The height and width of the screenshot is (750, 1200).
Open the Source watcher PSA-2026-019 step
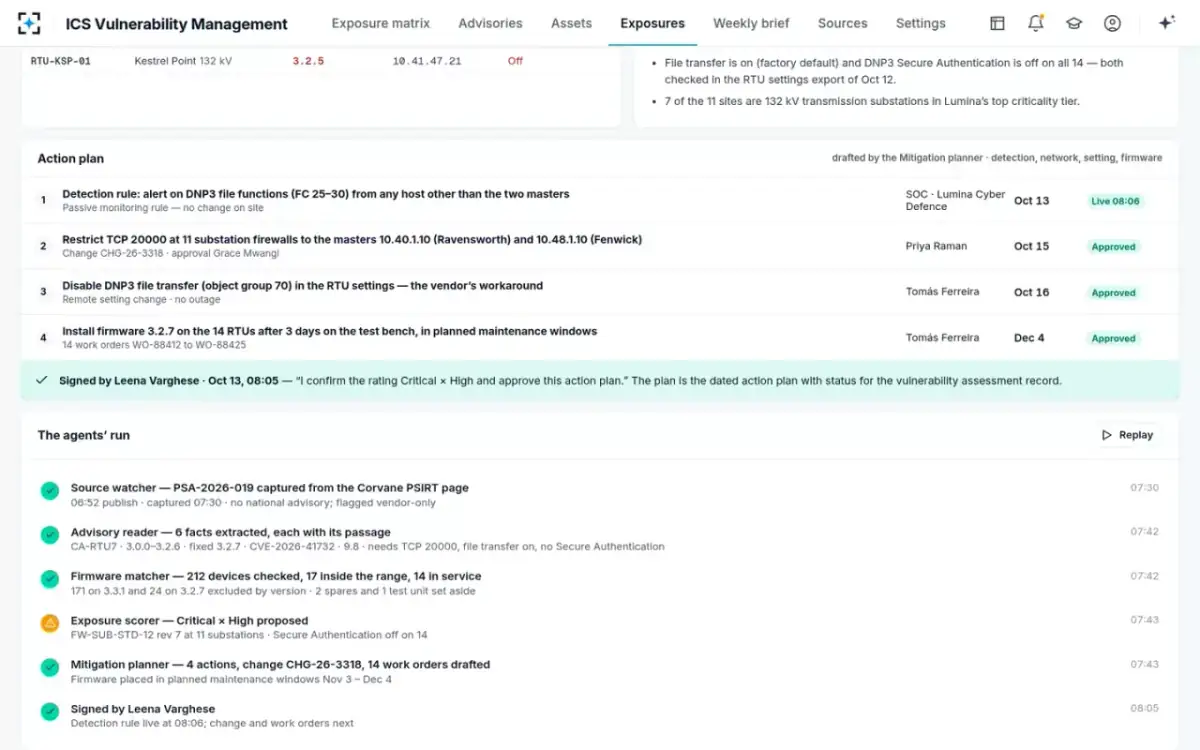point(269,488)
